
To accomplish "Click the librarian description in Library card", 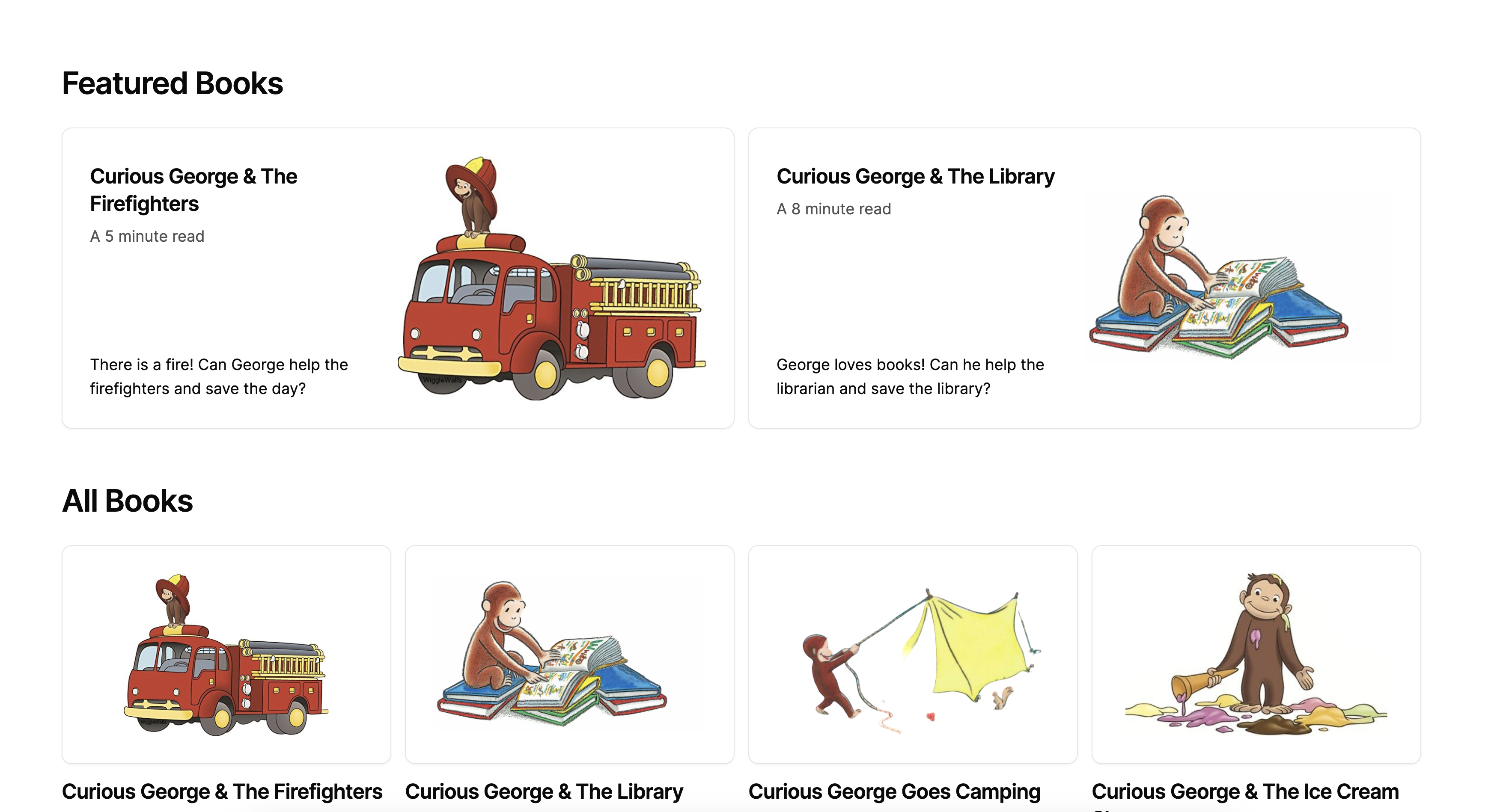I will point(911,376).
